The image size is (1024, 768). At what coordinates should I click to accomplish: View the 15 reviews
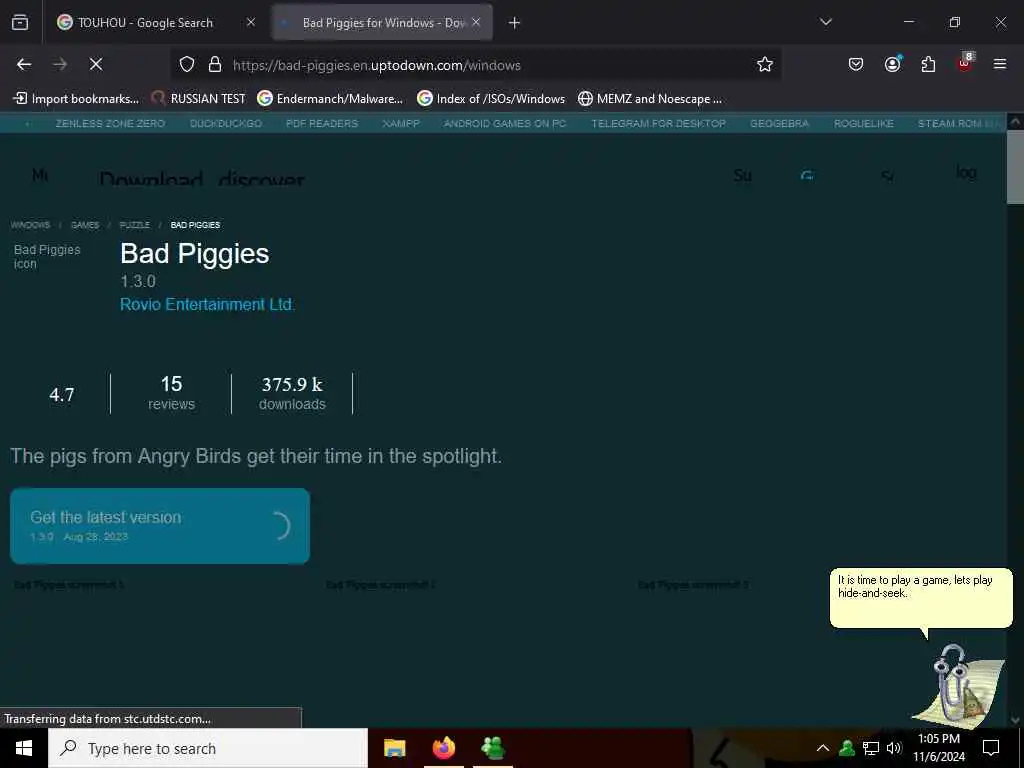click(171, 392)
